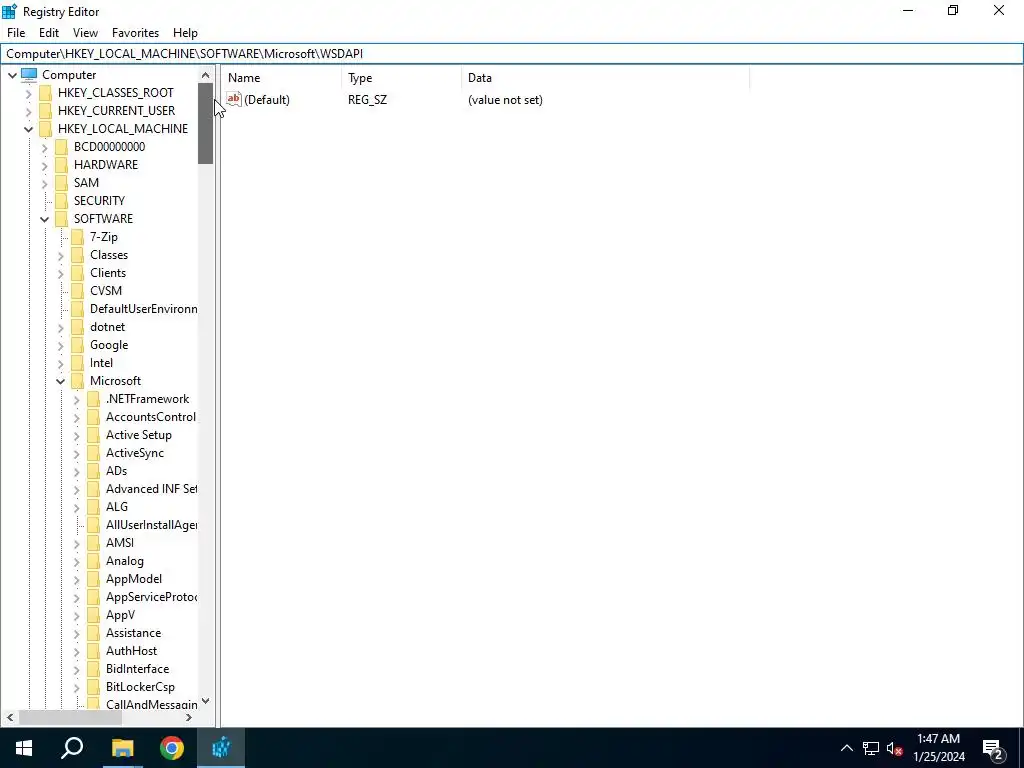The image size is (1024, 768).
Task: Collapse the HKEY_LOCAL_MACHINE chevron
Action: click(28, 129)
